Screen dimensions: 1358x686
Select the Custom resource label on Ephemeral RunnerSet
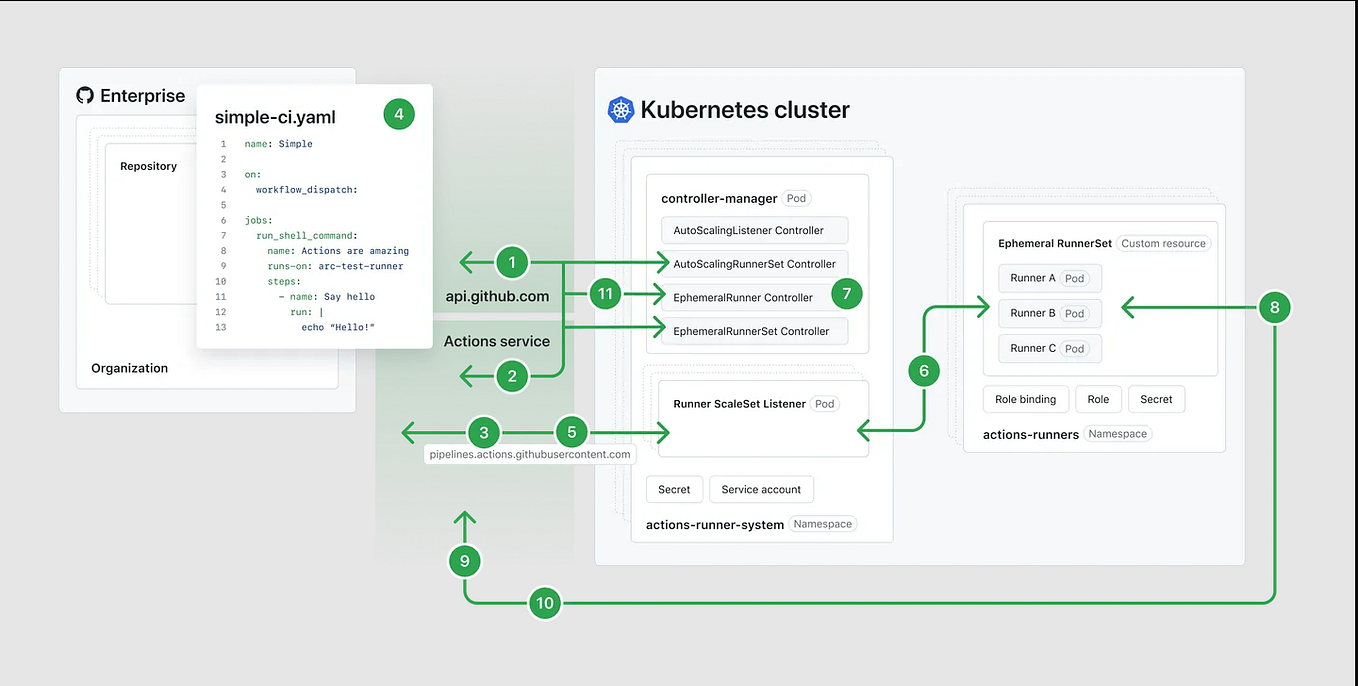[1163, 243]
